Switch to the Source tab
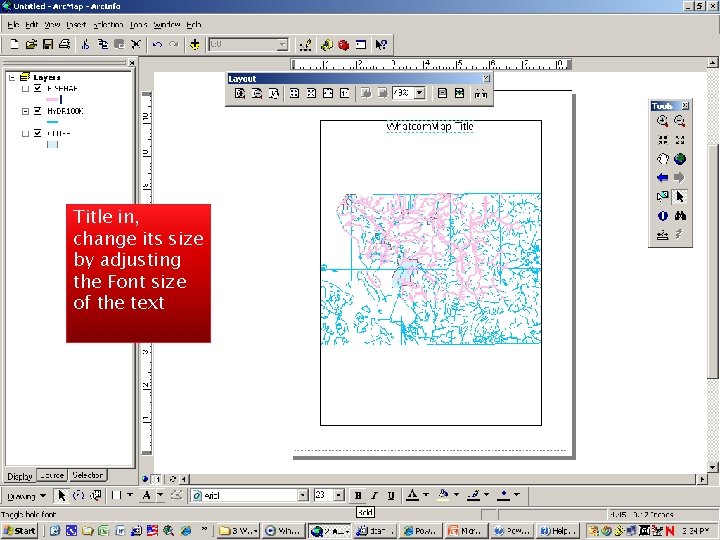Screen dimensions: 720x540 pos(52,475)
